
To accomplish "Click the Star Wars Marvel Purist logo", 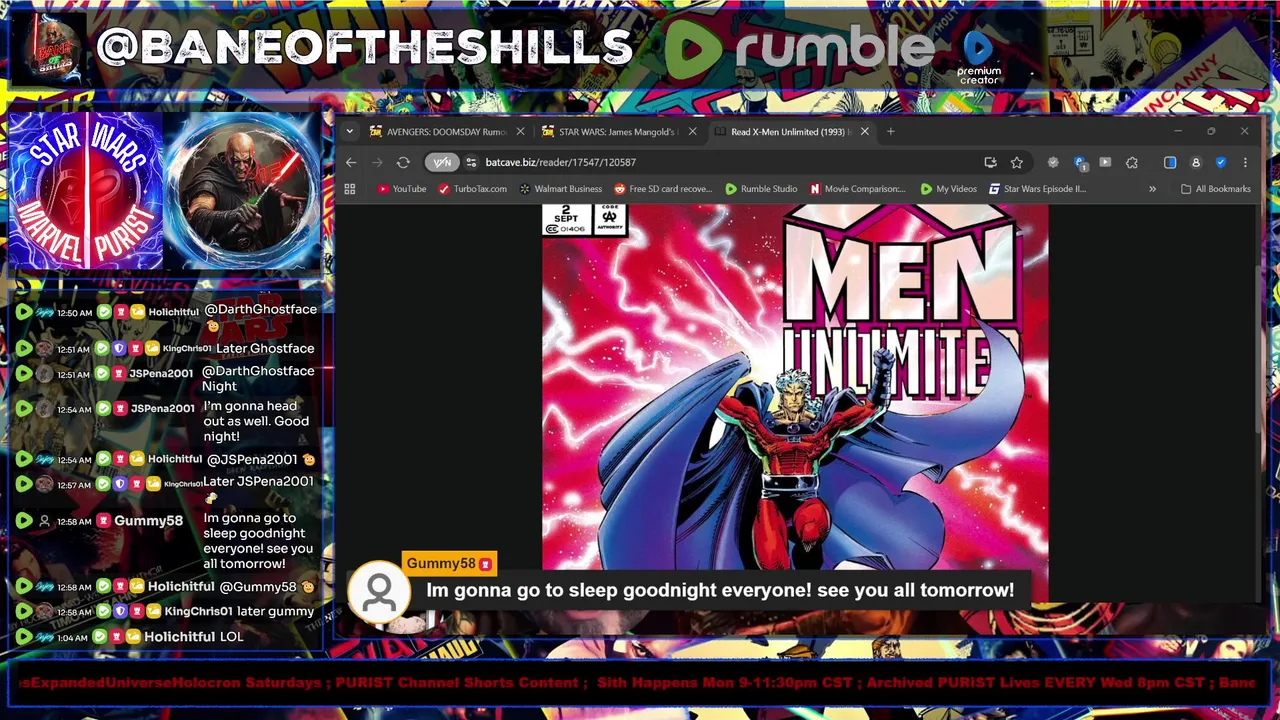I will (85, 191).
